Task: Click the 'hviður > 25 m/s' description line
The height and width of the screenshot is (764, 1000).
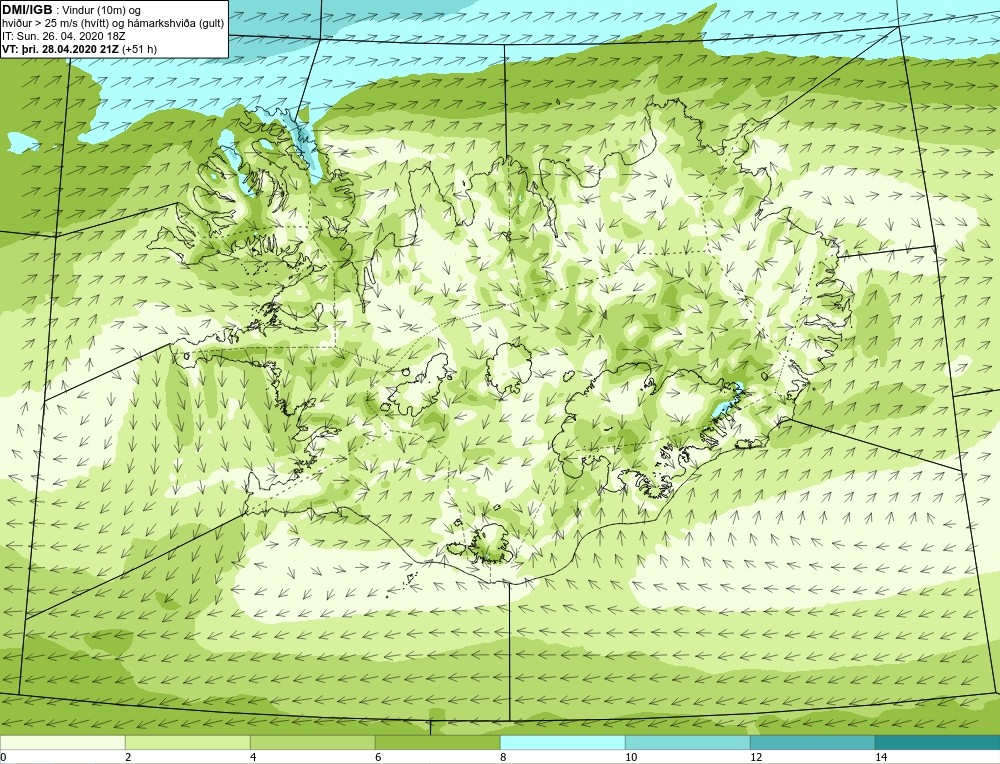Action: click(x=114, y=23)
